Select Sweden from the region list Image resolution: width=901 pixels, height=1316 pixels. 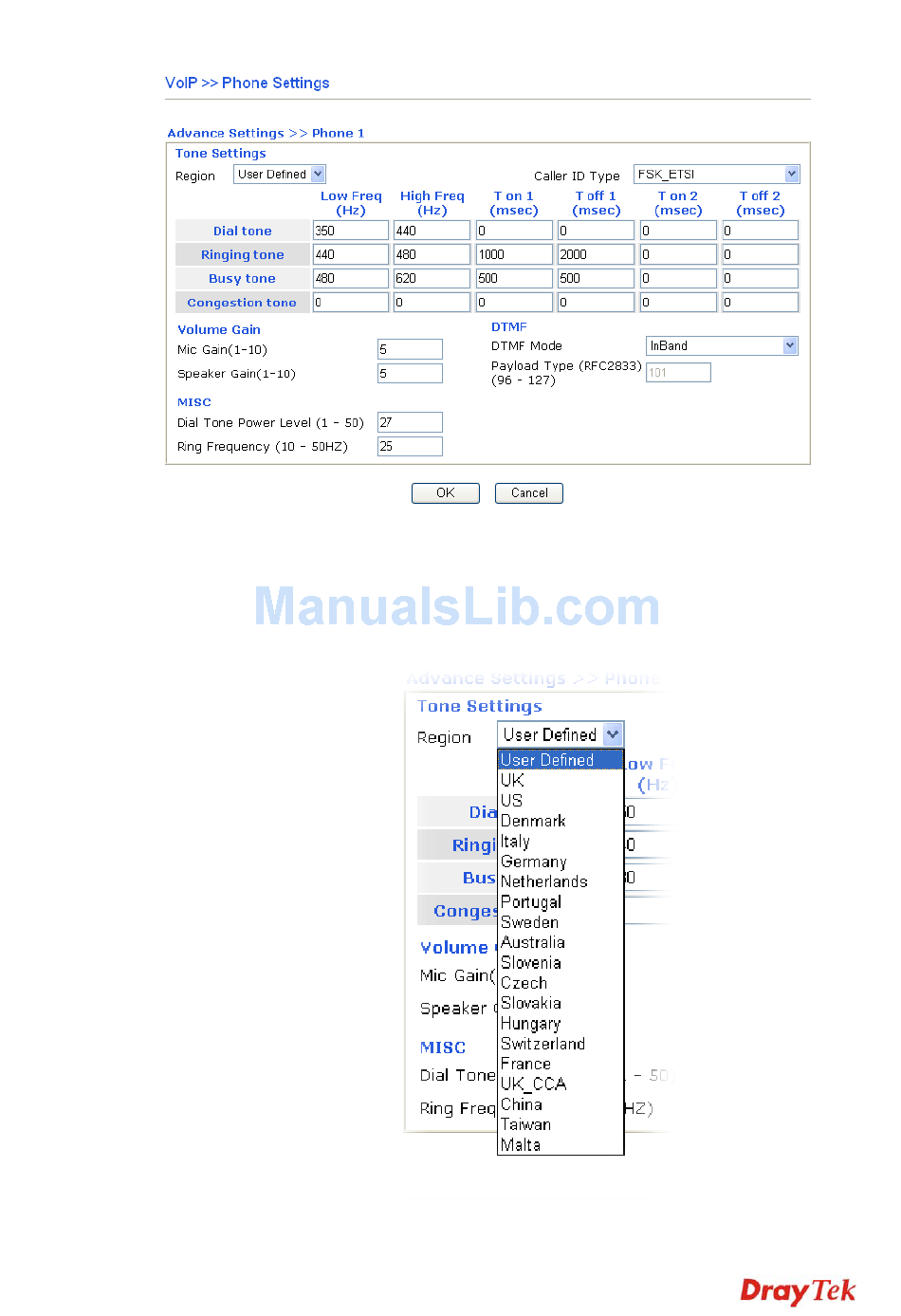tap(561, 922)
